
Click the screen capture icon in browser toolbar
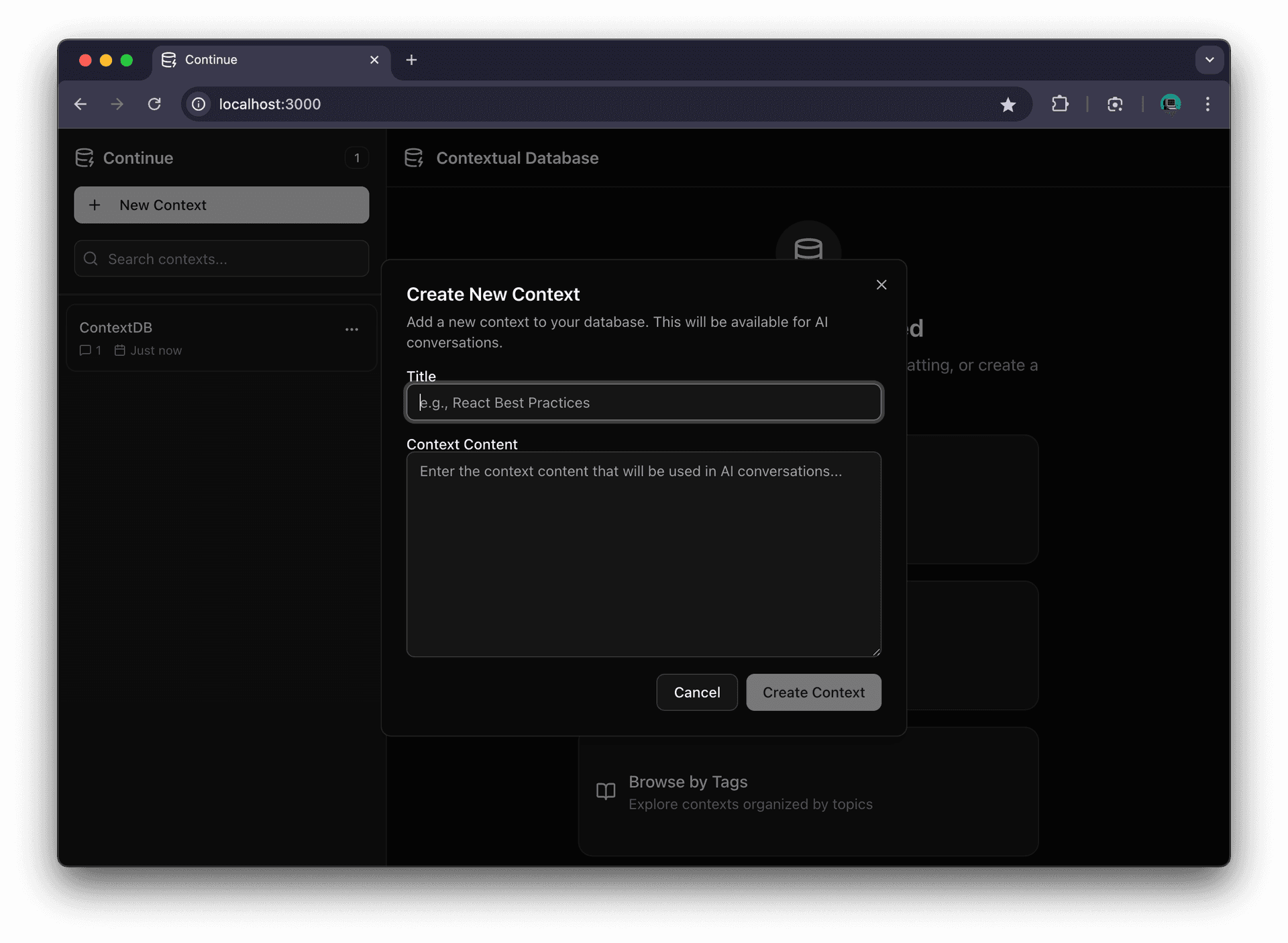coord(1115,104)
